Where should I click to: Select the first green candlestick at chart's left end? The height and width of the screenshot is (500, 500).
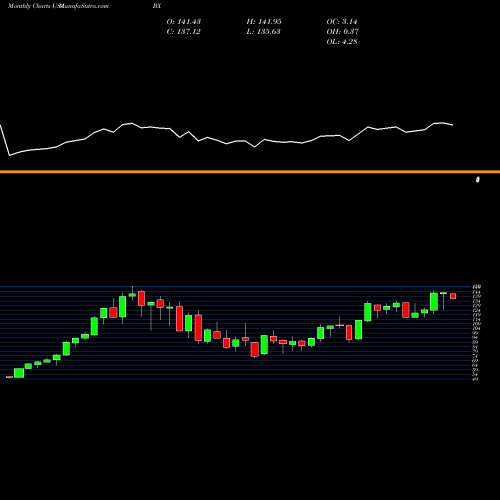point(19,373)
